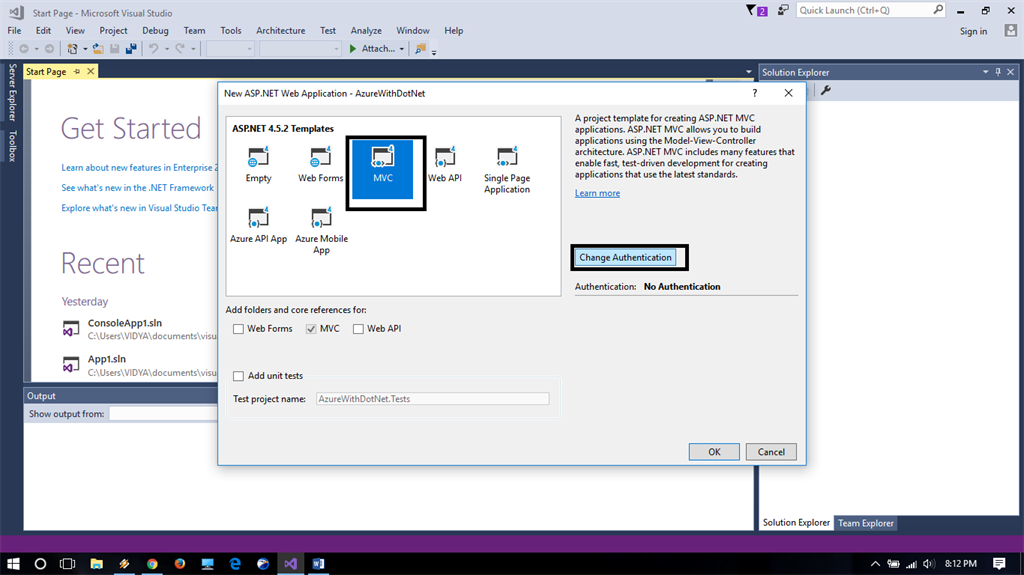This screenshot has height=575, width=1024.
Task: Click the Undo toolbar icon
Action: (153, 48)
